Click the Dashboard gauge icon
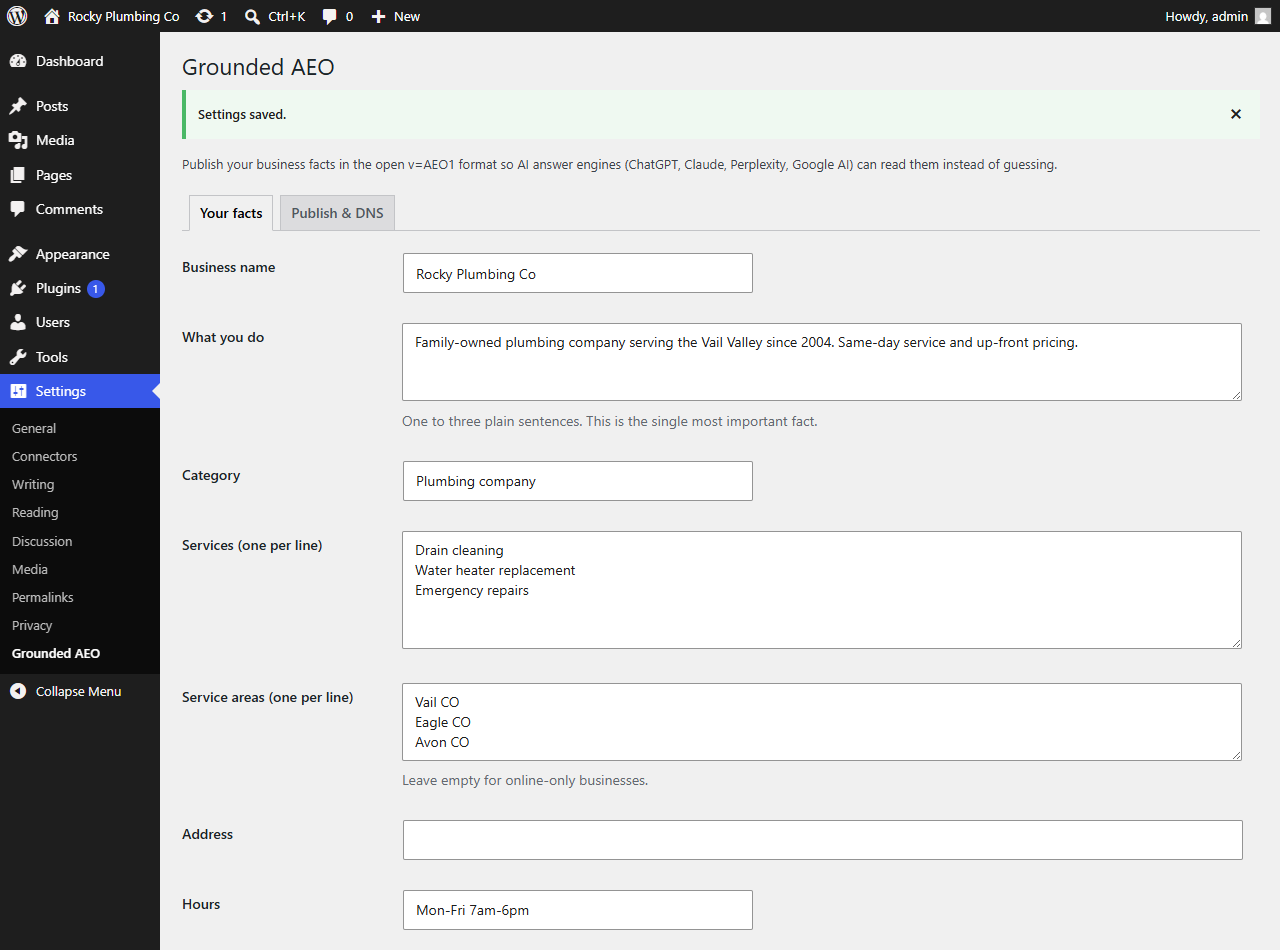Screen dimensions: 1280x950 tap(18, 61)
